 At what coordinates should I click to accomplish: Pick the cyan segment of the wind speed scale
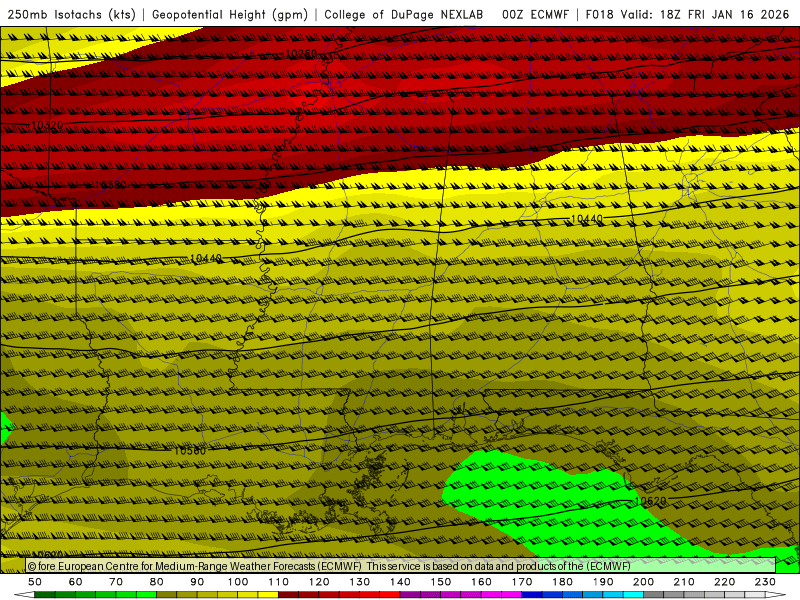[633, 595]
